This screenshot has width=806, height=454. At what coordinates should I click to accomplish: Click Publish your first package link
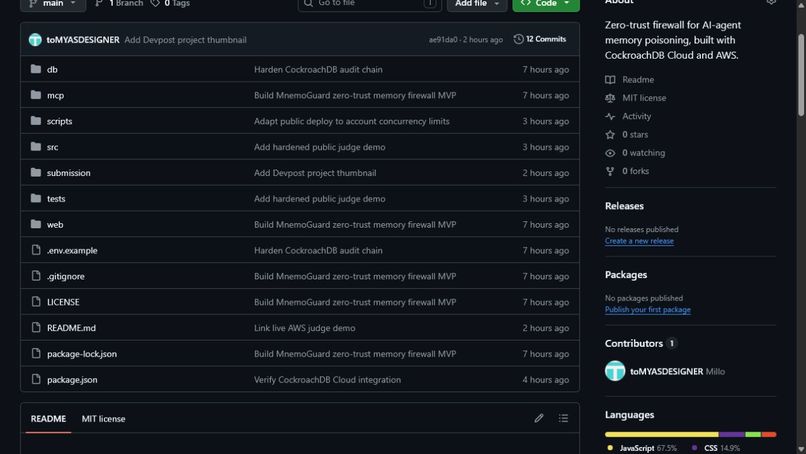click(648, 310)
